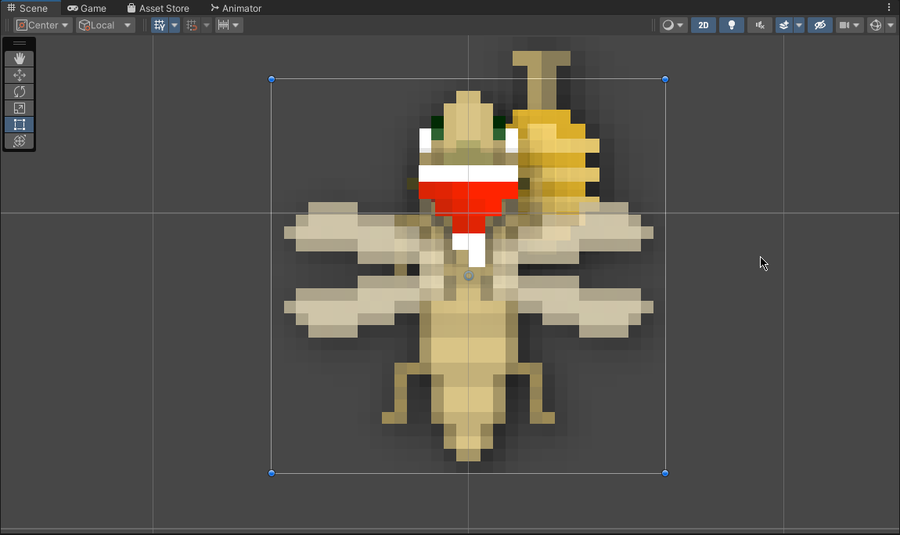Click the bottom-left rect transform handle

(x=271, y=473)
